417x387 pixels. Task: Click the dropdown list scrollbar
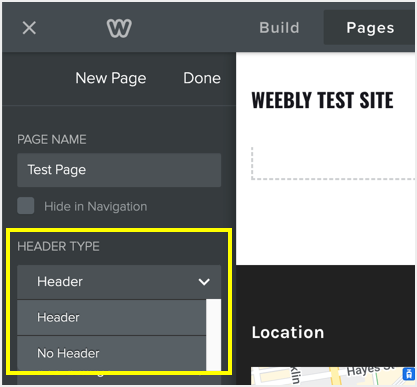213,335
